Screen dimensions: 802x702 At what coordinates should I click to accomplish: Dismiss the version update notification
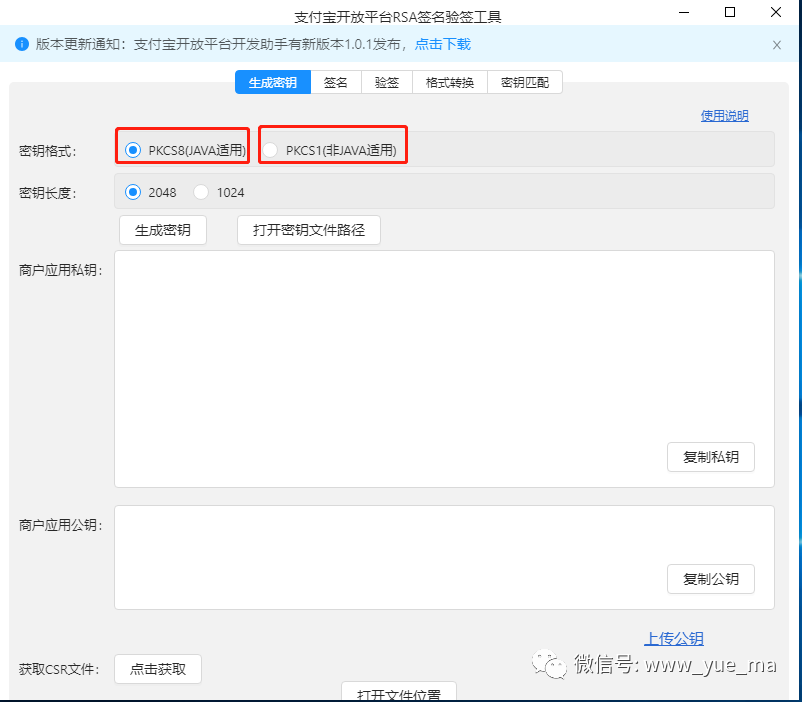point(776,45)
